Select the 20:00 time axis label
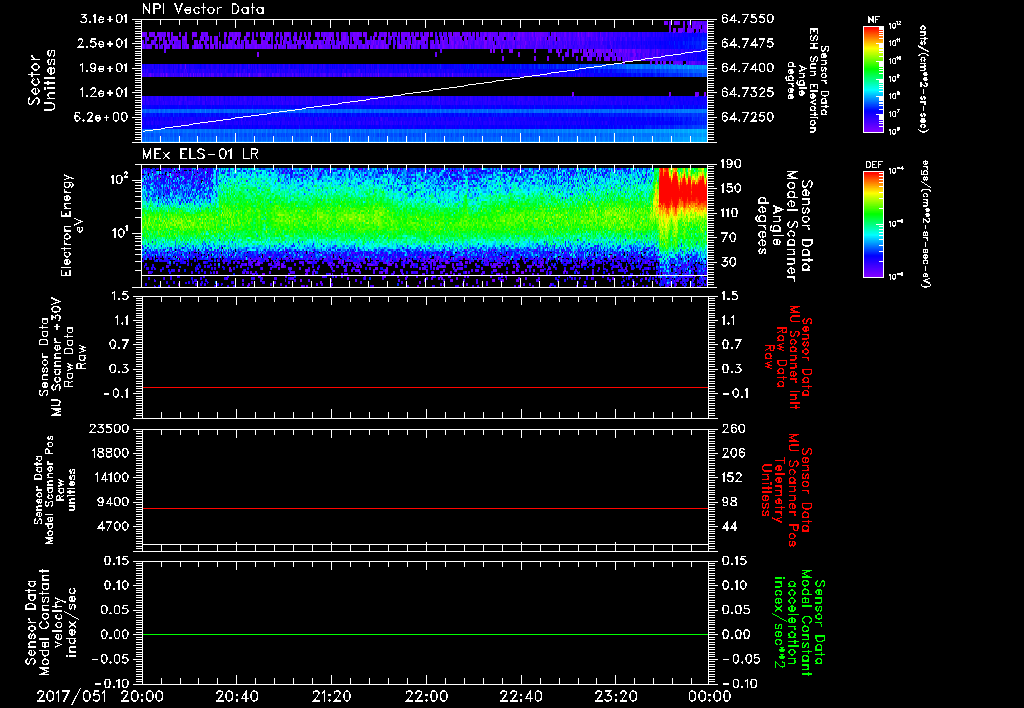 [x=142, y=697]
